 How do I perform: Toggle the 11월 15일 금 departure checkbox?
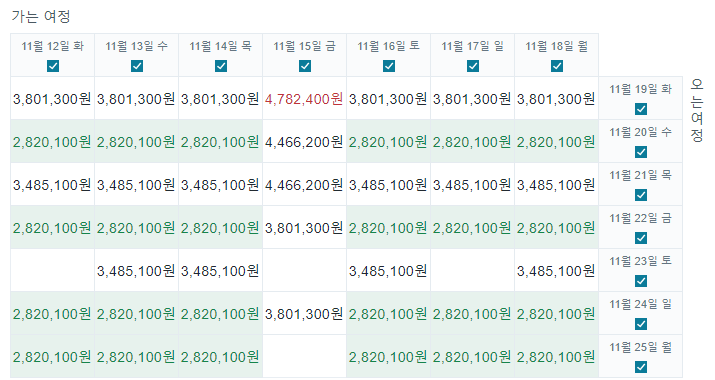305,66
